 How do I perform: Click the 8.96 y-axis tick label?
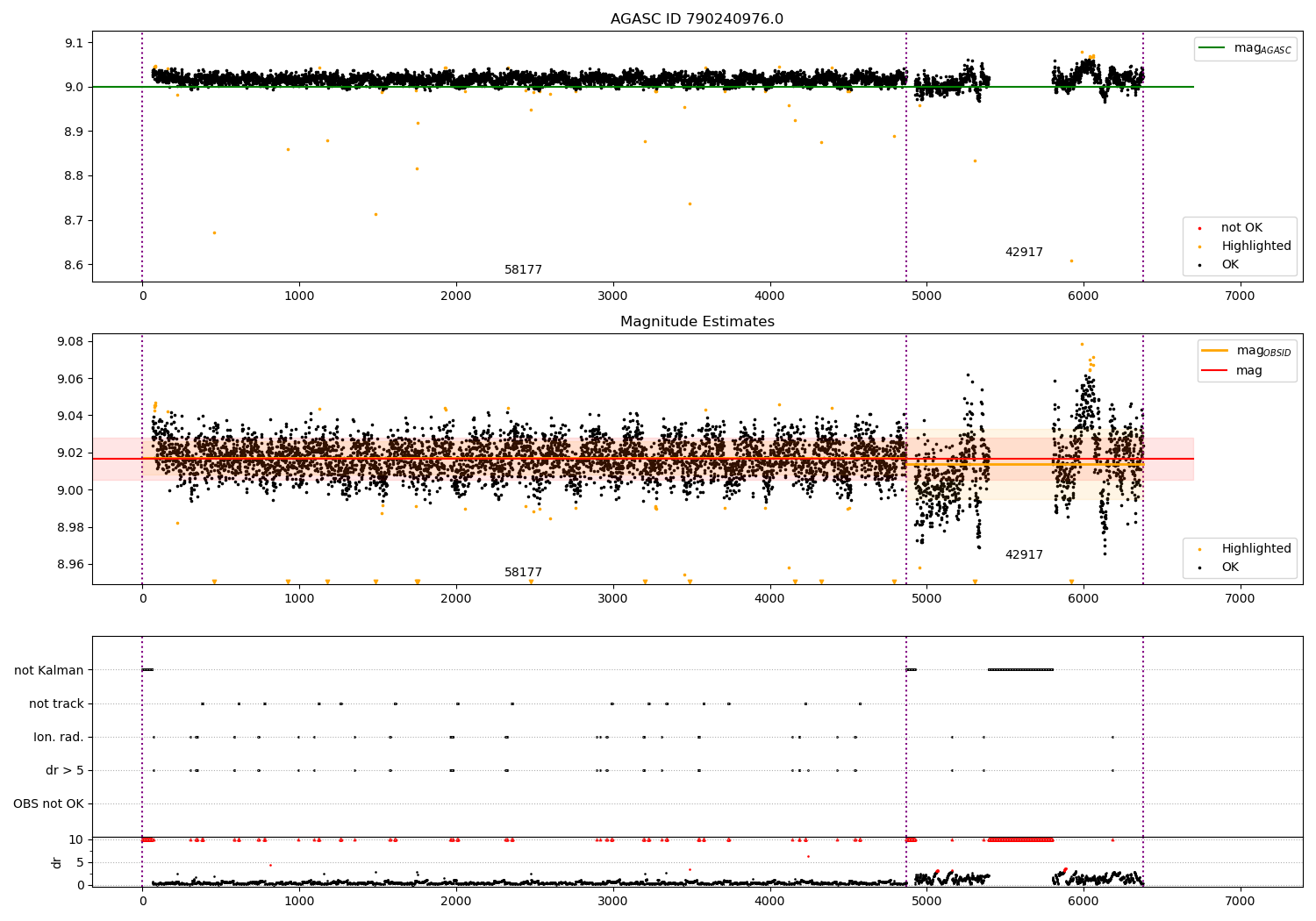tap(70, 565)
